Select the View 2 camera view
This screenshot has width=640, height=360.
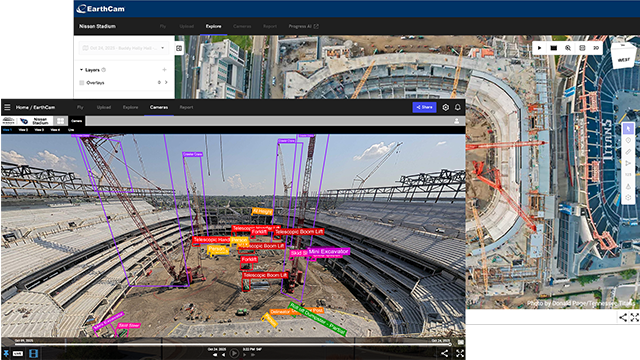[x=23, y=130]
